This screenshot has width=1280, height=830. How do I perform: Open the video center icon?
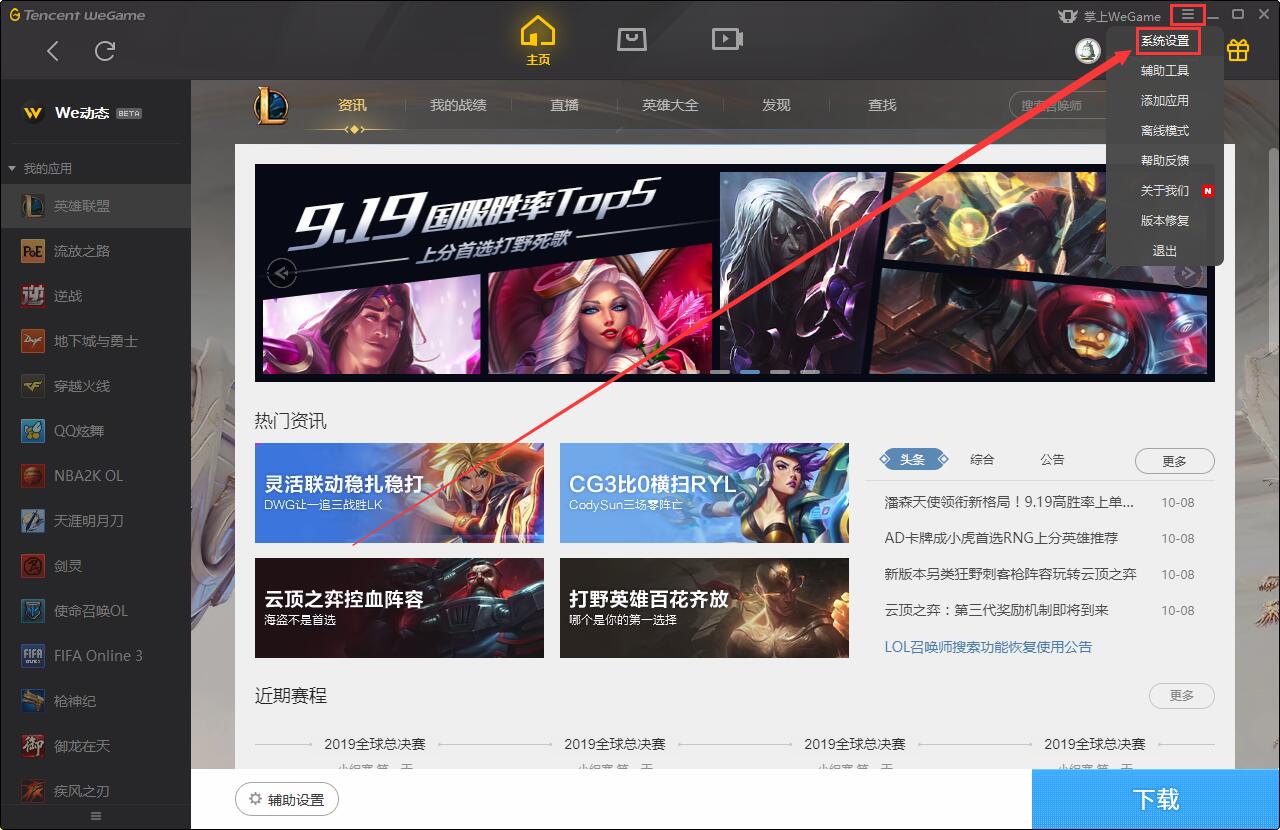click(726, 38)
